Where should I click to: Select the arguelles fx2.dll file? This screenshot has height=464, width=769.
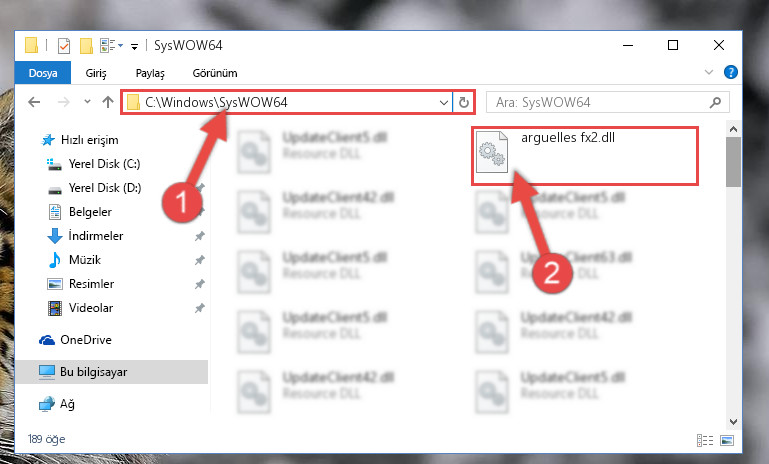click(x=585, y=156)
